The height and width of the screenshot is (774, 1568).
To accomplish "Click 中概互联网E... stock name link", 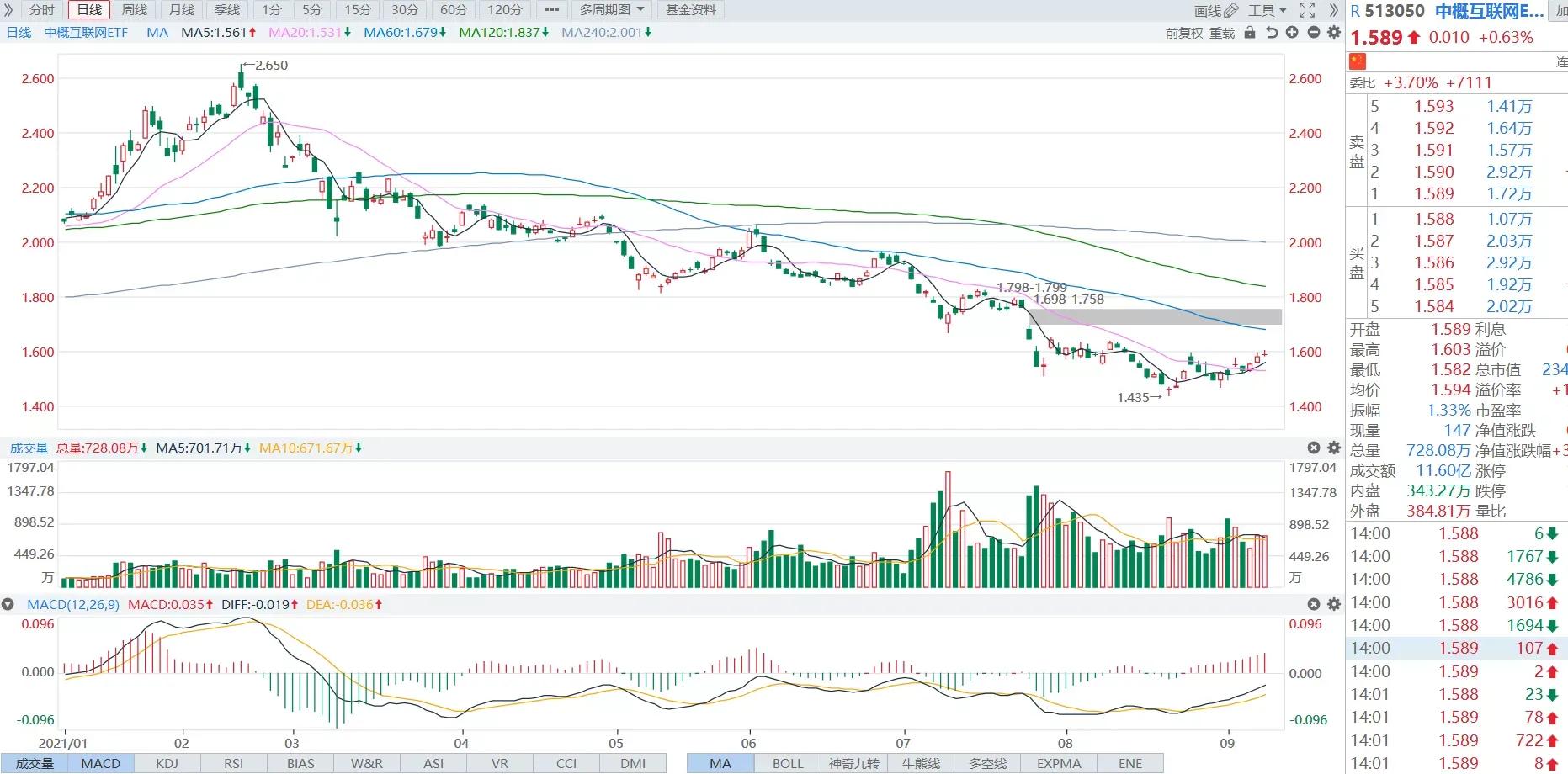I will point(1490,11).
